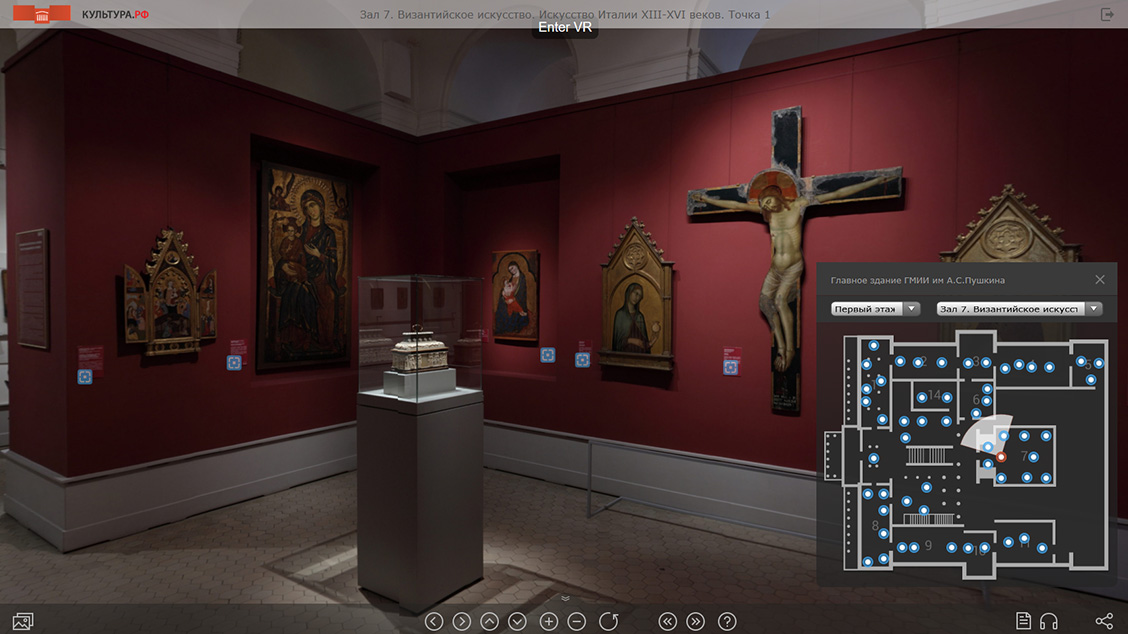Jump to map point right of the 7 label
1128x634 pixels.
(1034, 457)
